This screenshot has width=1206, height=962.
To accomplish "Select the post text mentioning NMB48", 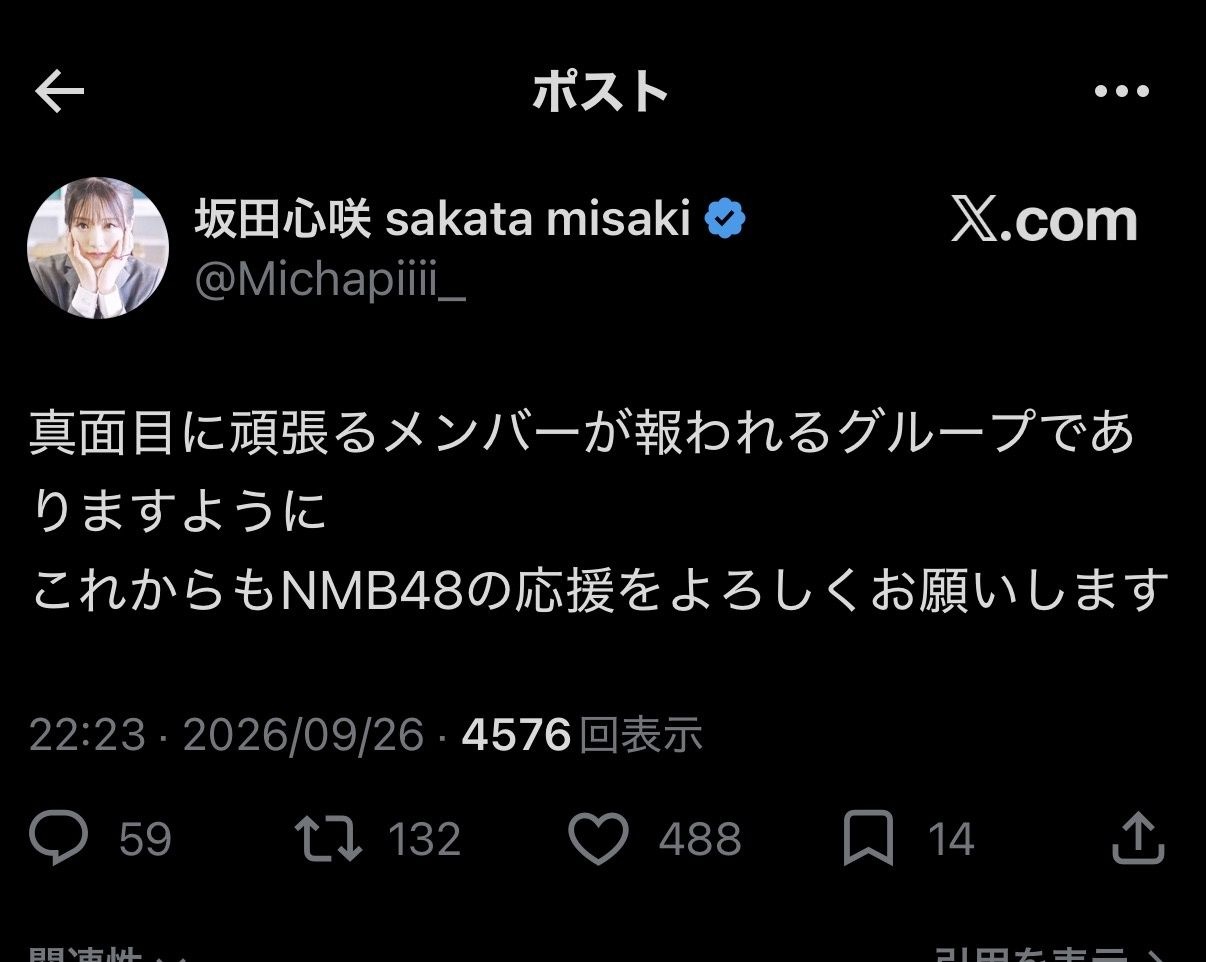I will [x=600, y=512].
